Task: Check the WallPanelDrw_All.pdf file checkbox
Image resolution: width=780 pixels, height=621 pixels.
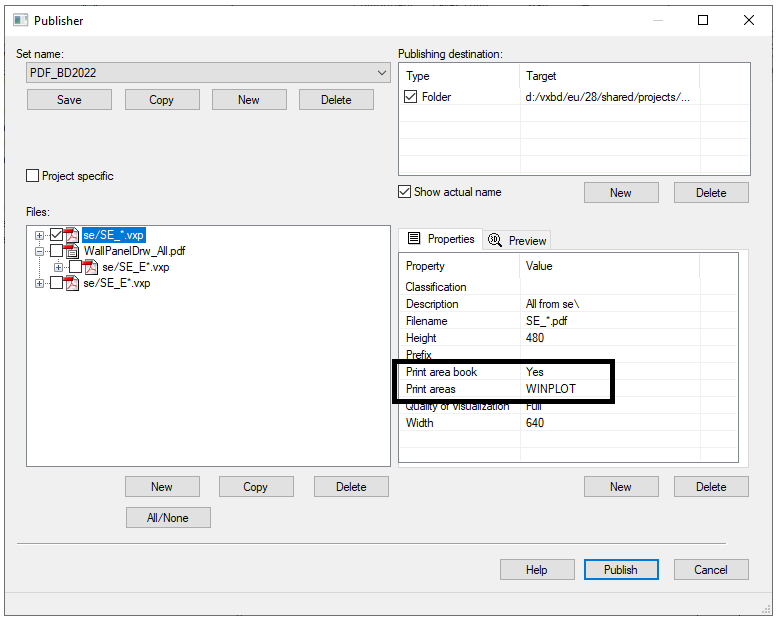Action: [x=56, y=251]
